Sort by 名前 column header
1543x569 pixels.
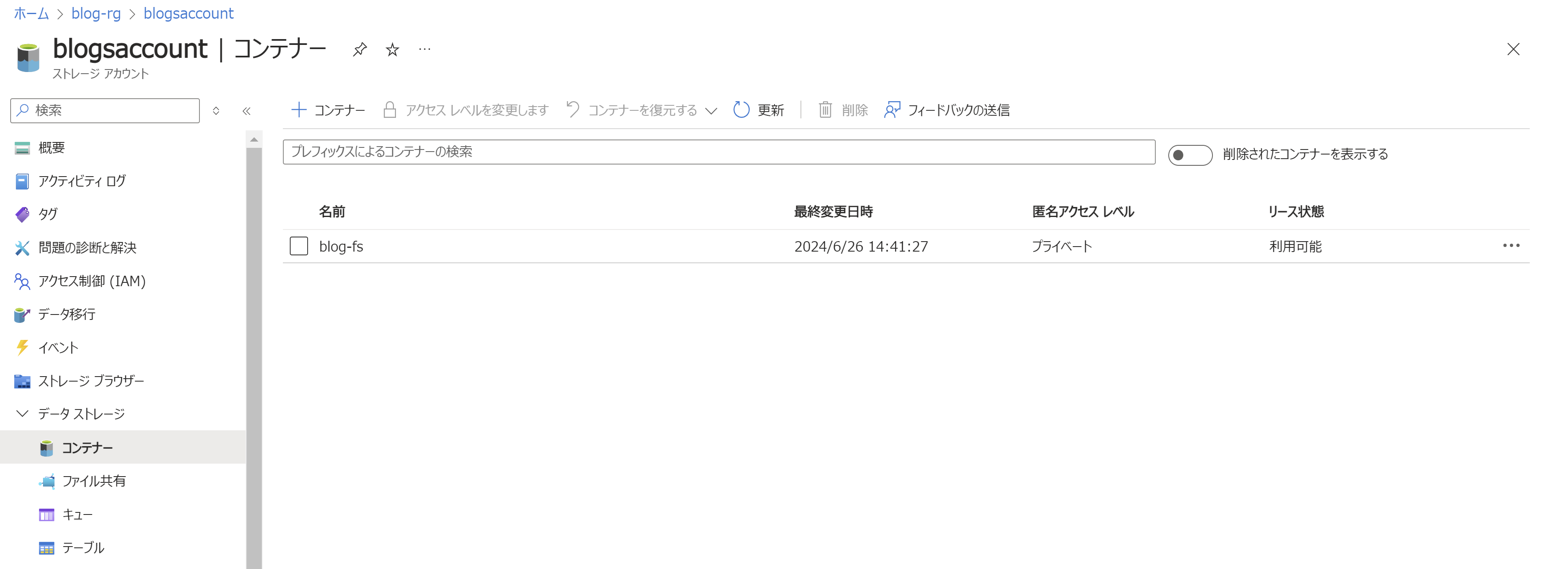pyautogui.click(x=332, y=212)
